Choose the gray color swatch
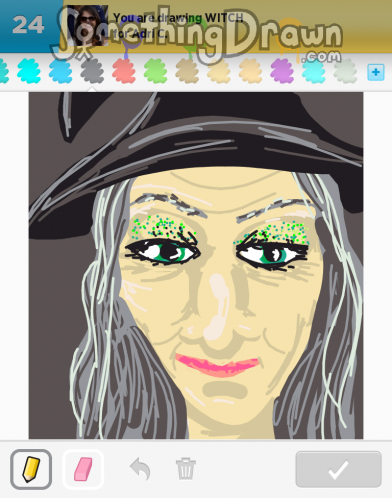 [x=92, y=71]
